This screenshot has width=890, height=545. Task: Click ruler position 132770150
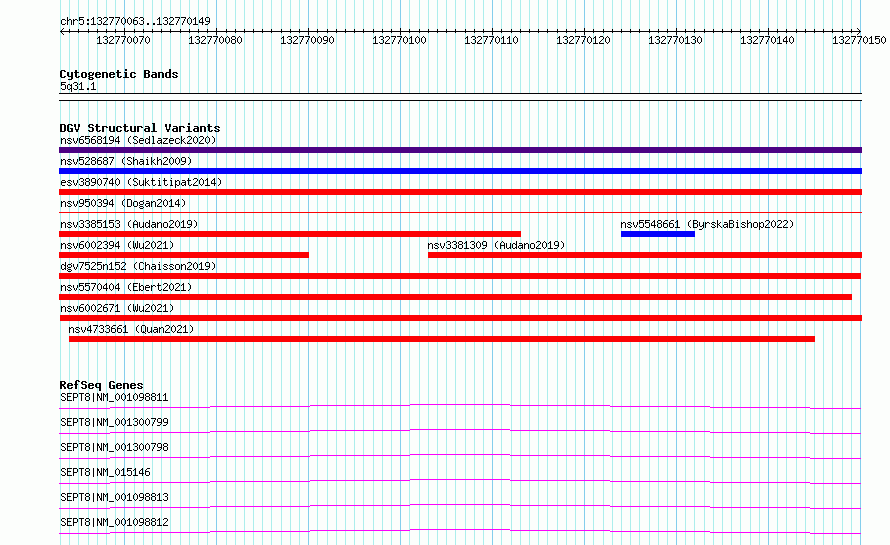coord(859,40)
